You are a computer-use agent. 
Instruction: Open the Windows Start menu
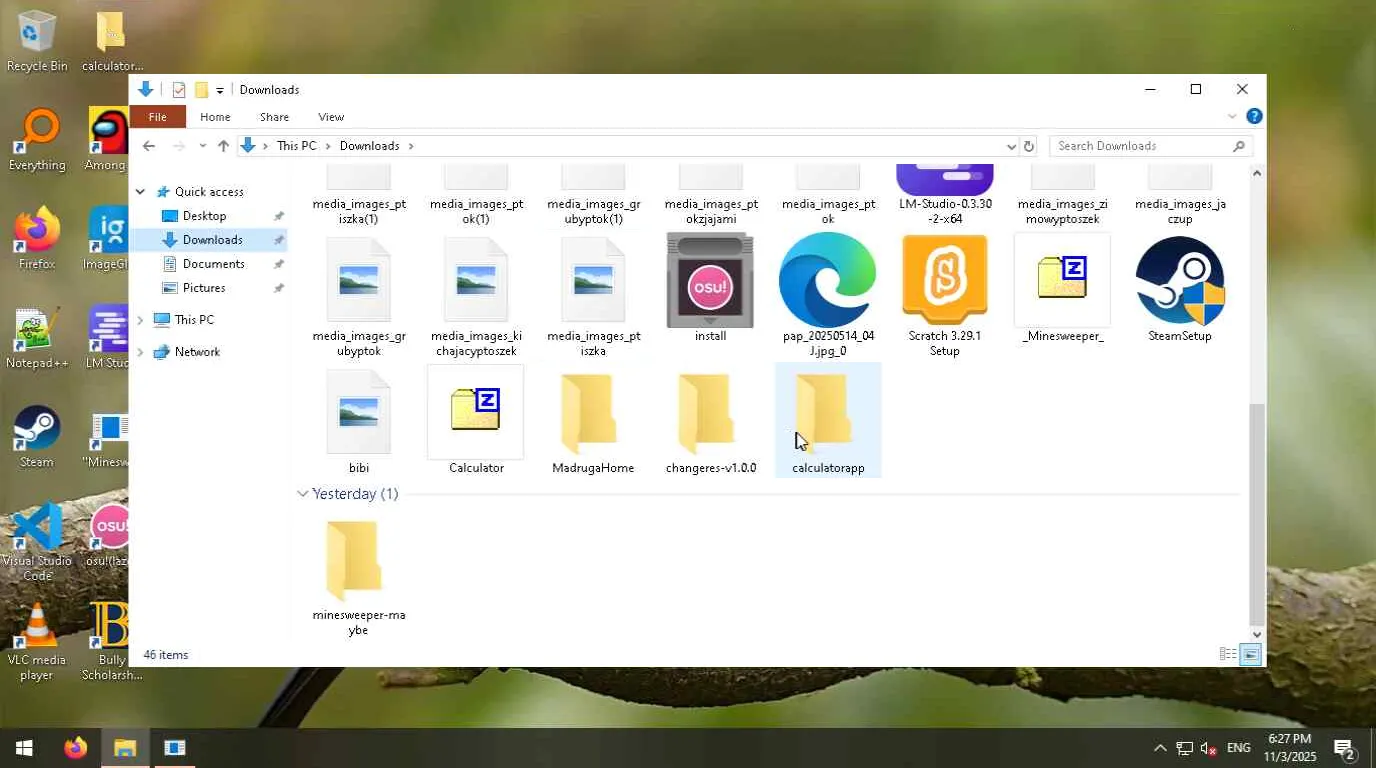tap(24, 748)
